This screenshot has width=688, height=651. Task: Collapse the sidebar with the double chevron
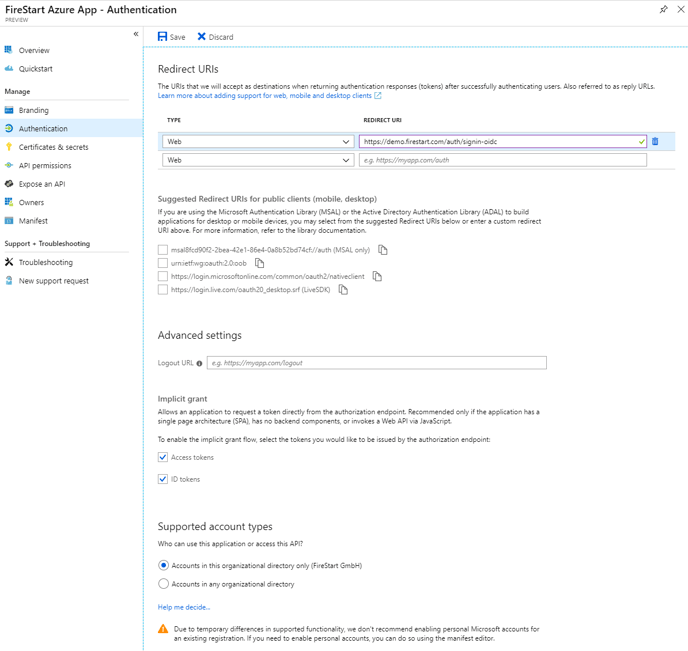[136, 34]
